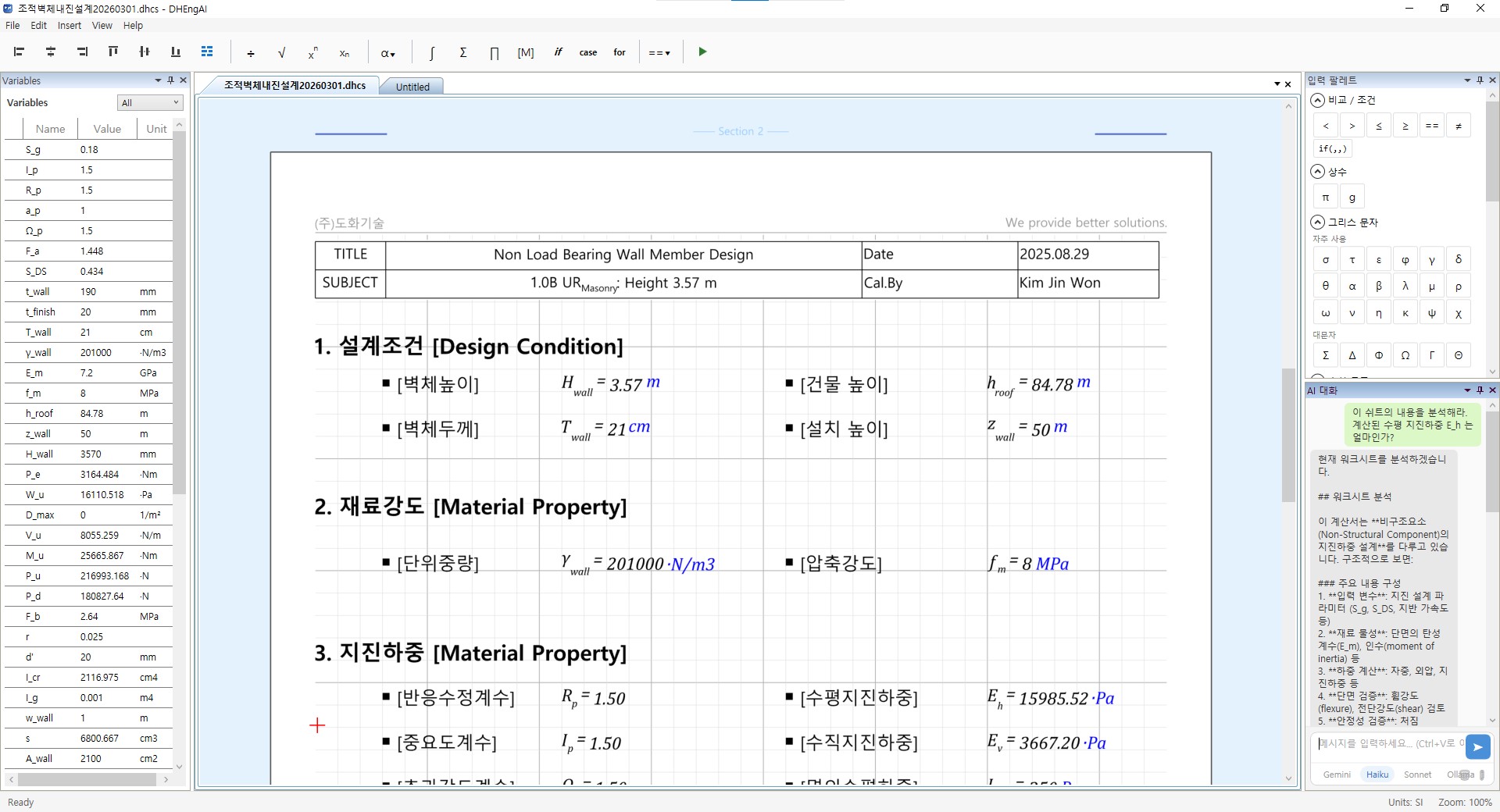Screen dimensions: 1500x812
Task: Insert a matrix using the [M] icon
Action: click(525, 52)
